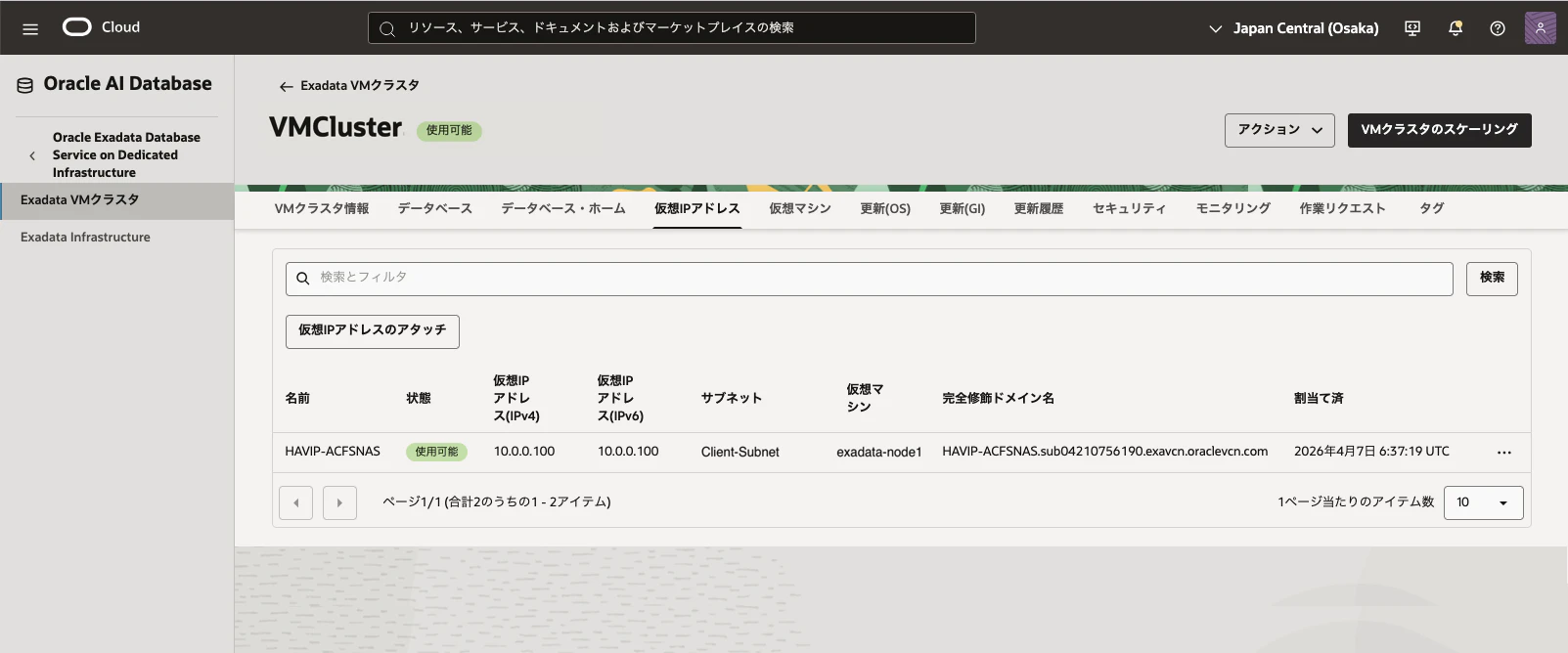Open the user profile avatar
Screen dimensions: 1568x653
(1540, 28)
